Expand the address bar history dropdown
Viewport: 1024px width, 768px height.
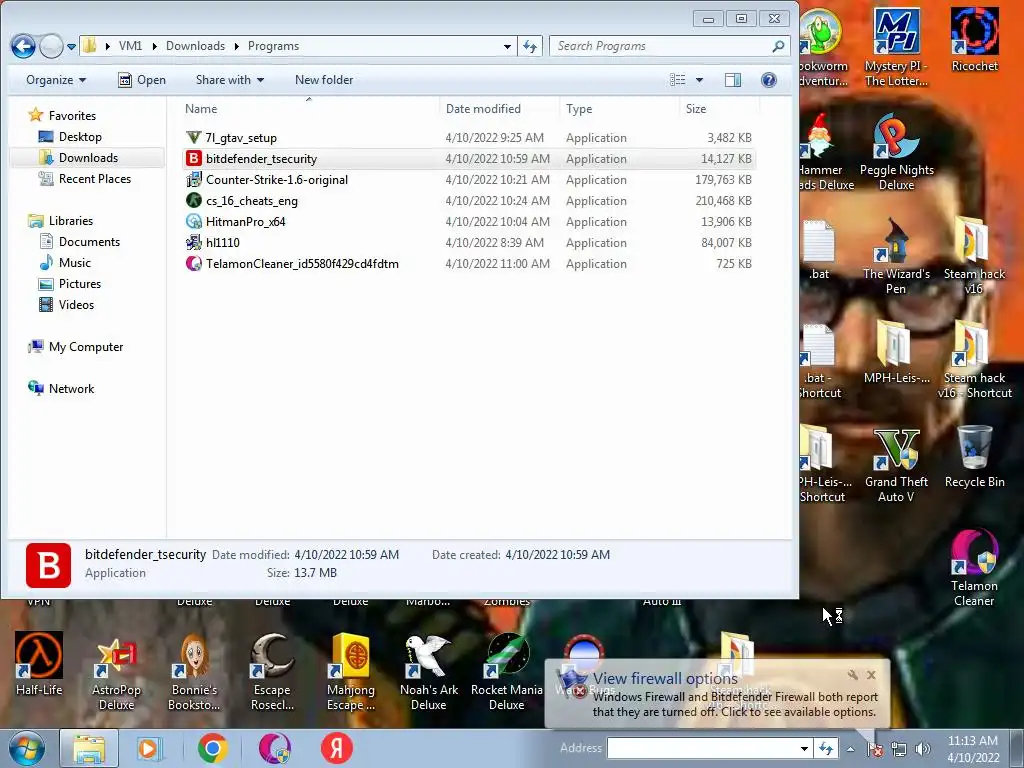pos(507,46)
